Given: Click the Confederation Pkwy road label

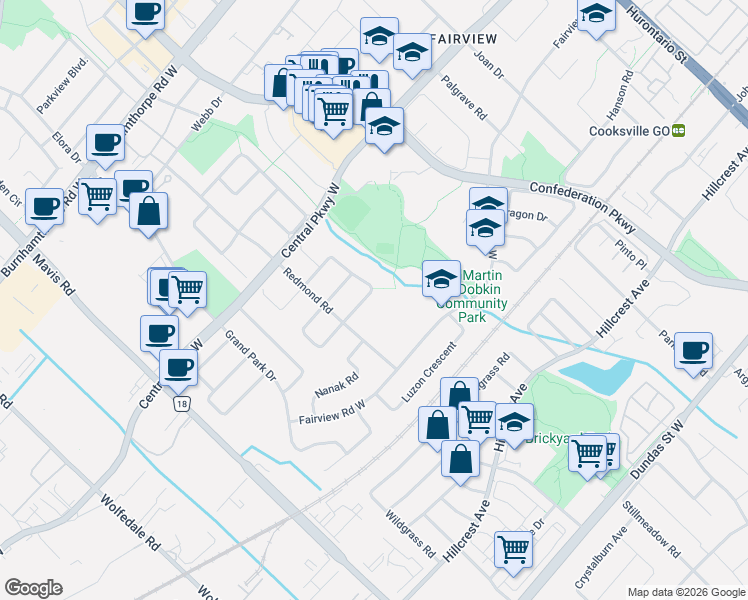Looking at the screenshot, I should 583,207.
